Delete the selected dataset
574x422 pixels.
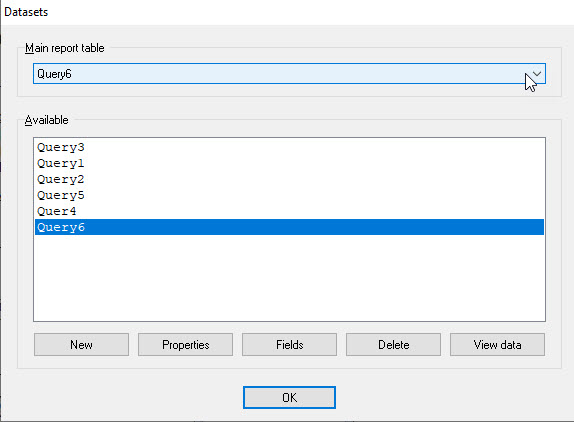point(394,344)
